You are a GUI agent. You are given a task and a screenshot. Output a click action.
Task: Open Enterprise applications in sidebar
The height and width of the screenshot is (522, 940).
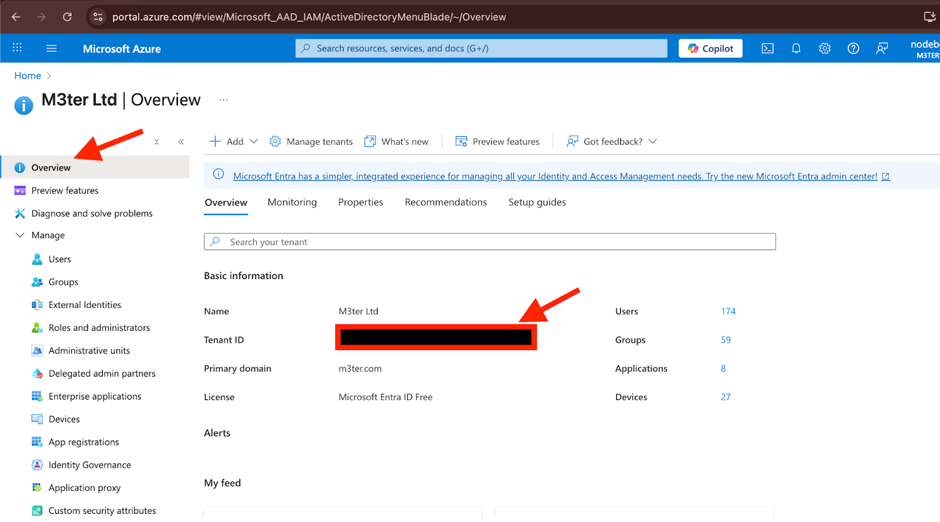94,396
